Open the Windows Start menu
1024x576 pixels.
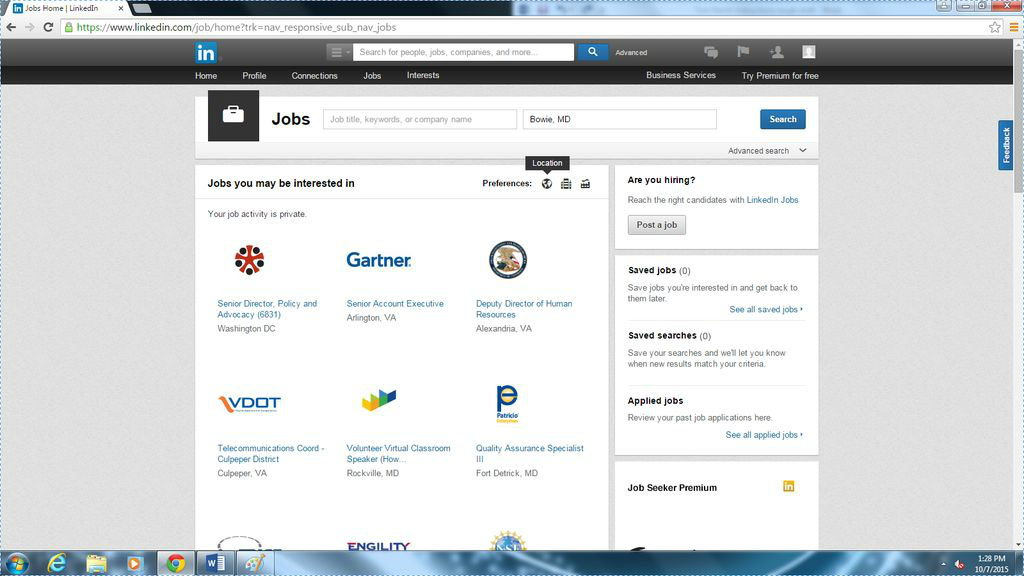(x=17, y=563)
